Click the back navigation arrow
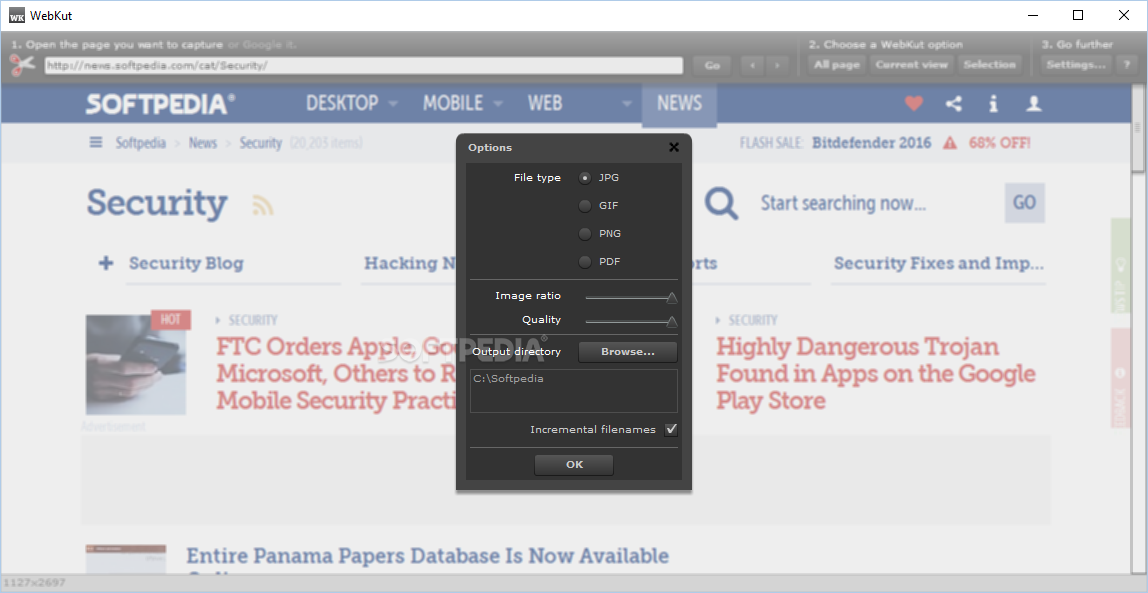 pyautogui.click(x=752, y=65)
